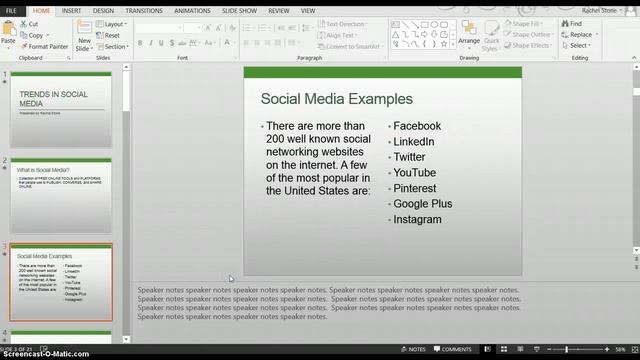
Task: Insert a New Slide via icon
Action: click(x=84, y=28)
